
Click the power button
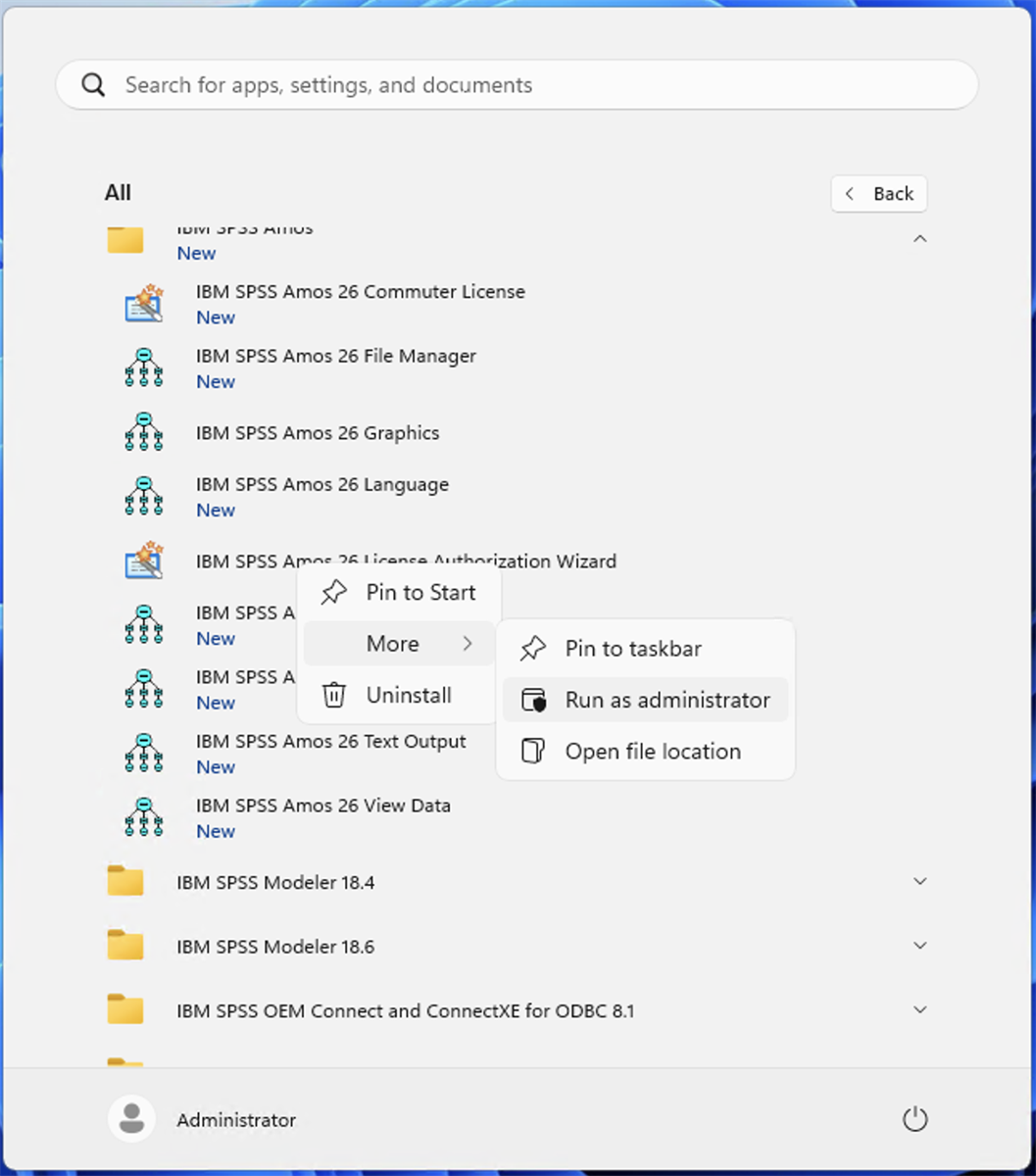tap(914, 1118)
